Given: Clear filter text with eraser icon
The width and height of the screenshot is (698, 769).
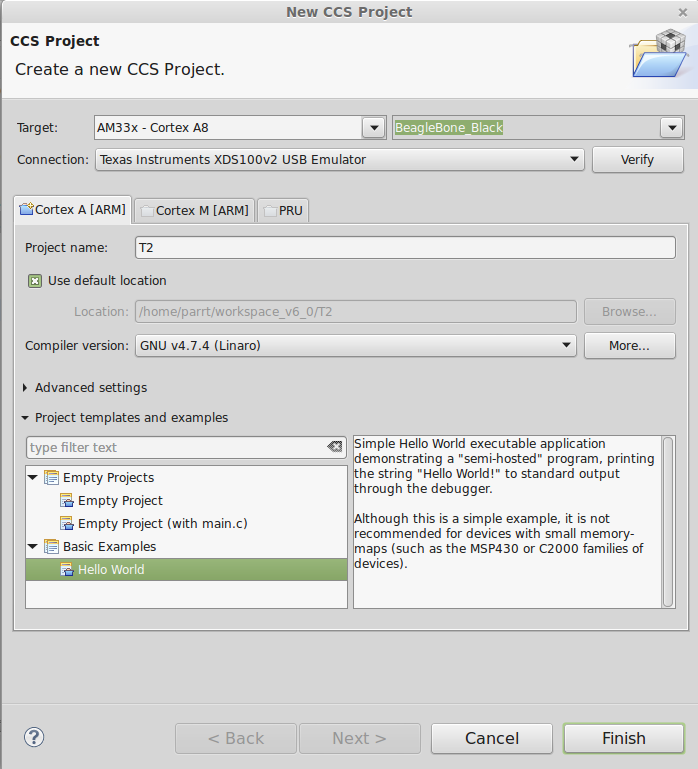Looking at the screenshot, I should click(335, 447).
